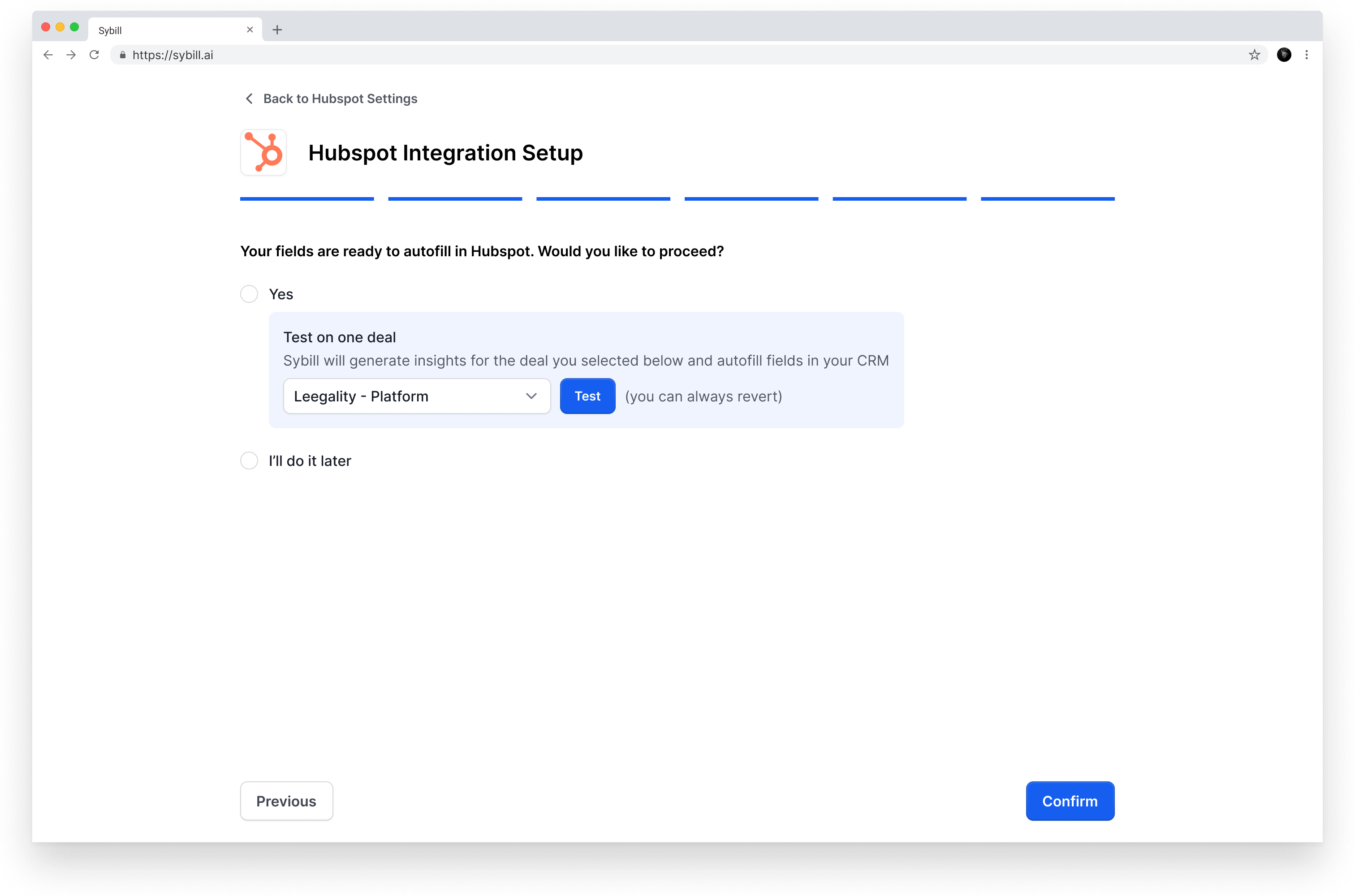Click the Test button
This screenshot has height=896, width=1355.
point(587,396)
